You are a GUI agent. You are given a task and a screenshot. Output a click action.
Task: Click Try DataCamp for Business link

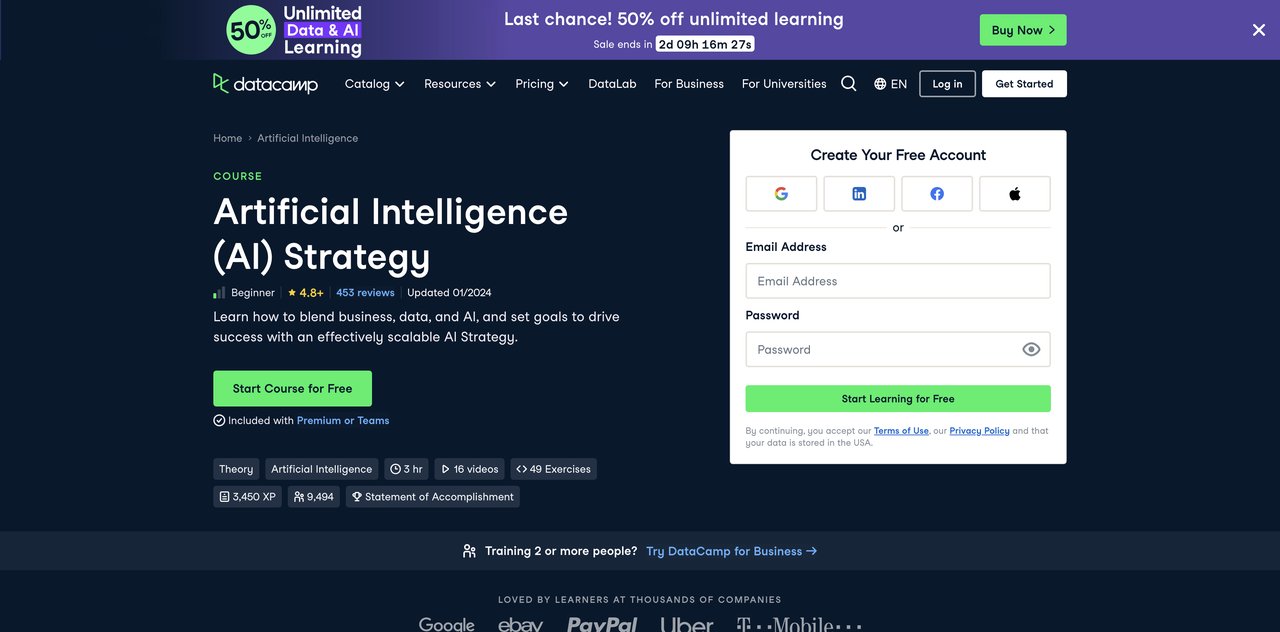tap(731, 551)
